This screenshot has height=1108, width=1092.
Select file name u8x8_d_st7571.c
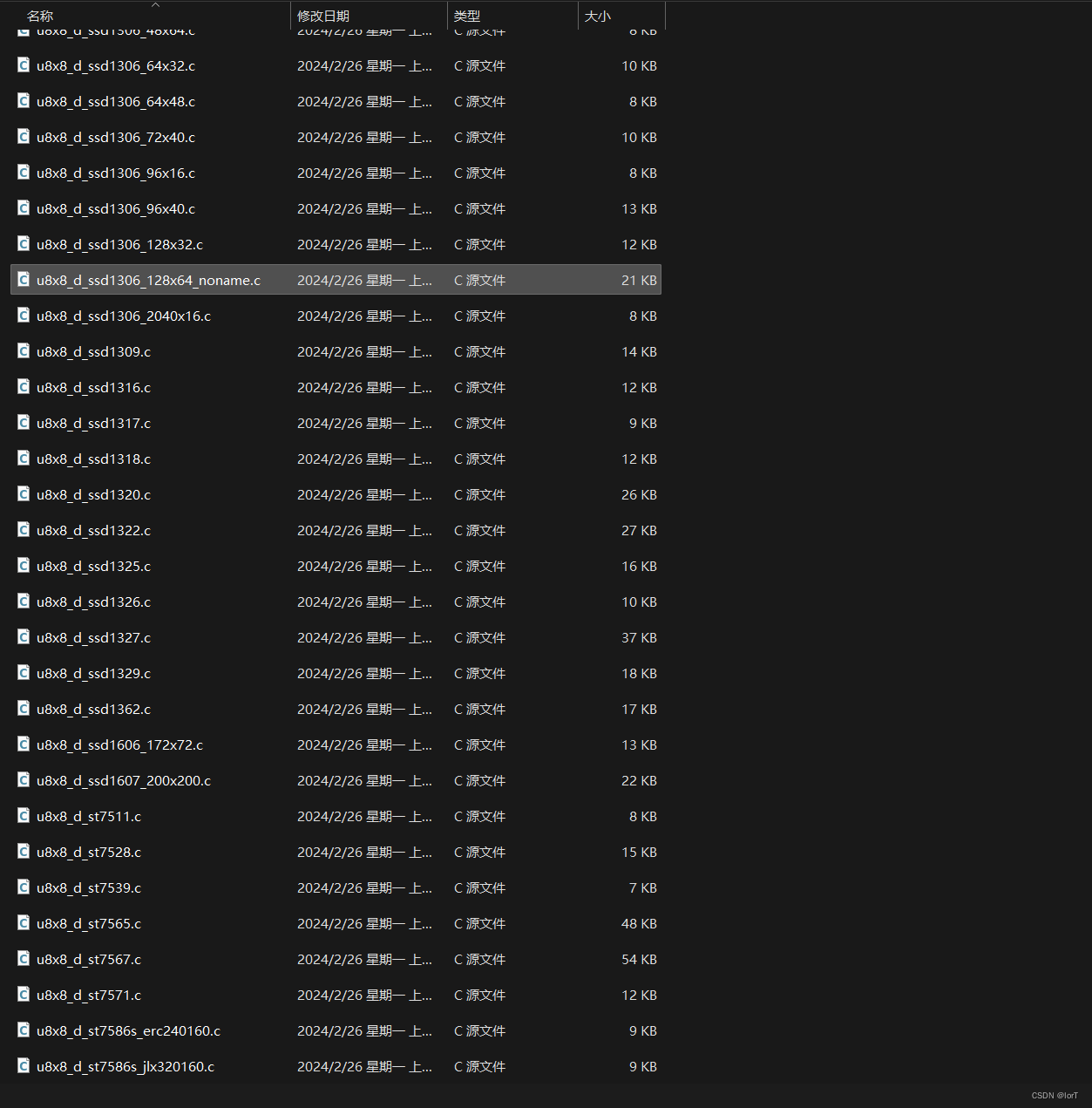click(x=89, y=995)
